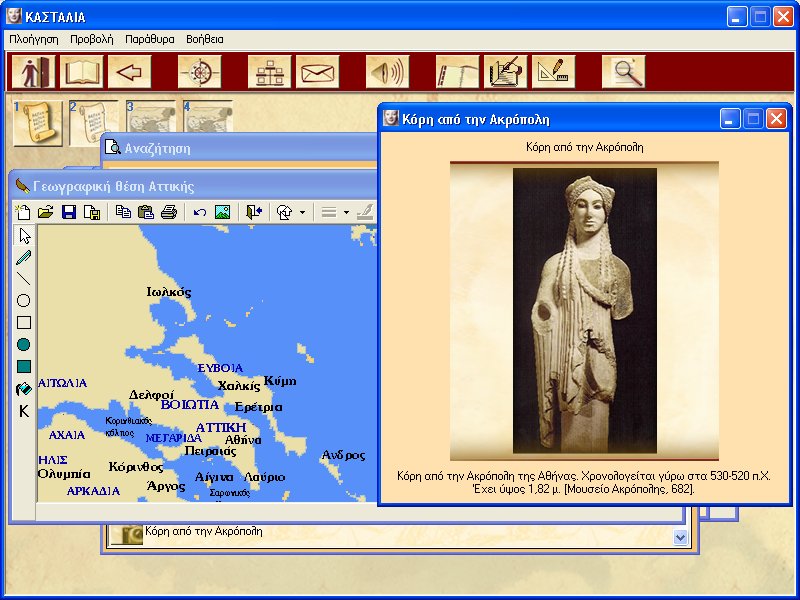Select the straight line tool

pyautogui.click(x=24, y=279)
